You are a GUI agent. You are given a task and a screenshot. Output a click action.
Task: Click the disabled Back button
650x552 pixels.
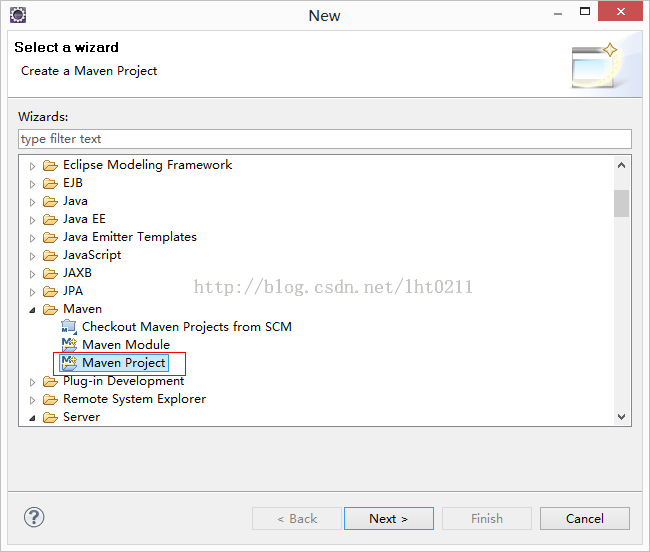[x=297, y=518]
